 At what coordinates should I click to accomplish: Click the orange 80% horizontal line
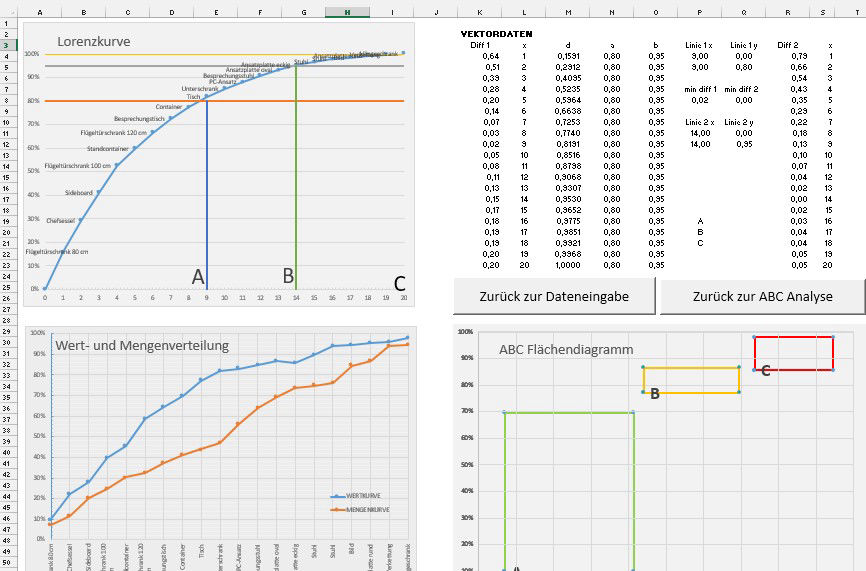click(x=120, y=100)
